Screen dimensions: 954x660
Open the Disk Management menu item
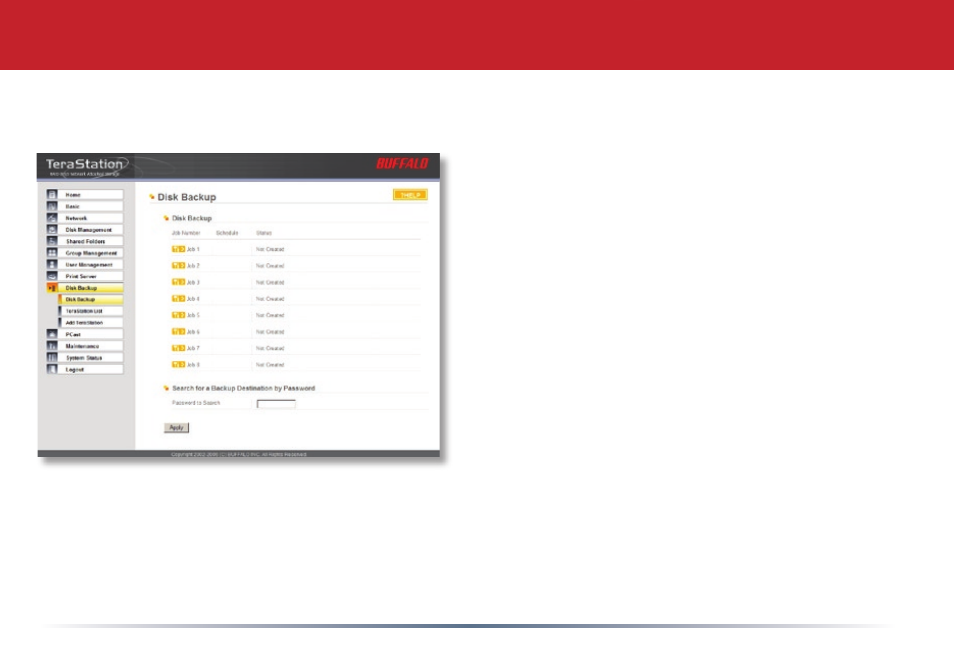pyautogui.click(x=91, y=229)
